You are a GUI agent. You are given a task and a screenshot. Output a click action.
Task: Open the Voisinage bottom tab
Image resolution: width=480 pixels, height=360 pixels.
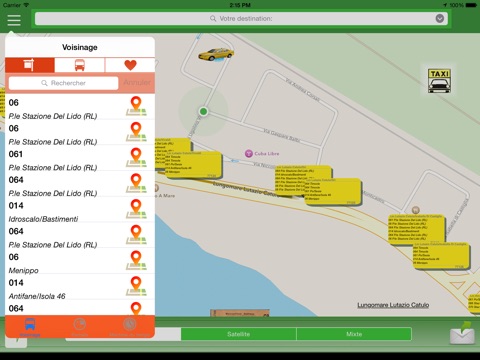(x=30, y=327)
